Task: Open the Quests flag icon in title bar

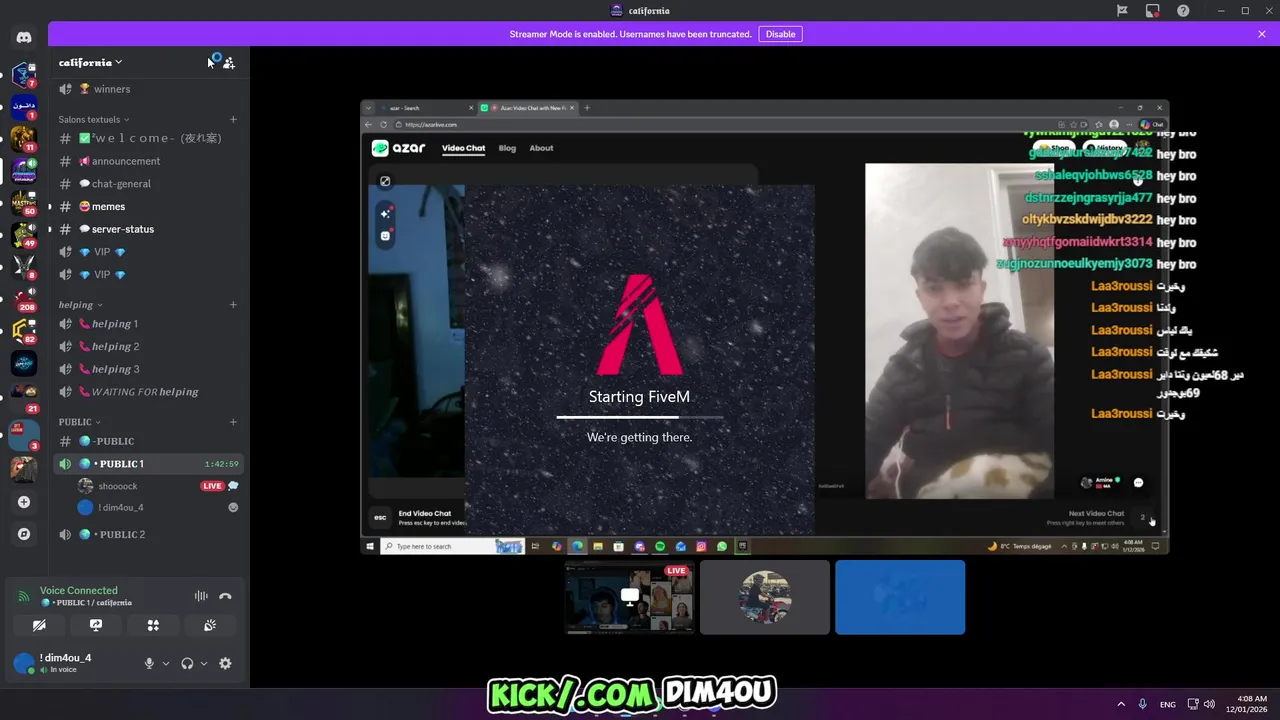Action: (x=1122, y=11)
